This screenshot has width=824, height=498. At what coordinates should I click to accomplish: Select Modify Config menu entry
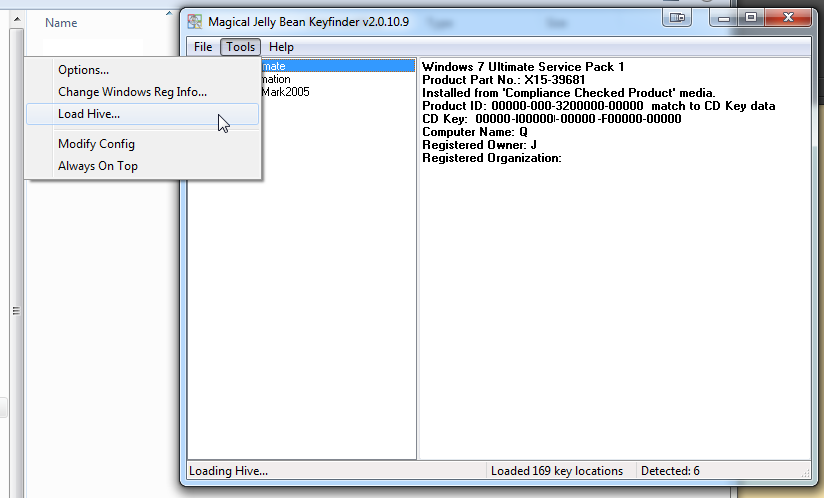point(143,144)
